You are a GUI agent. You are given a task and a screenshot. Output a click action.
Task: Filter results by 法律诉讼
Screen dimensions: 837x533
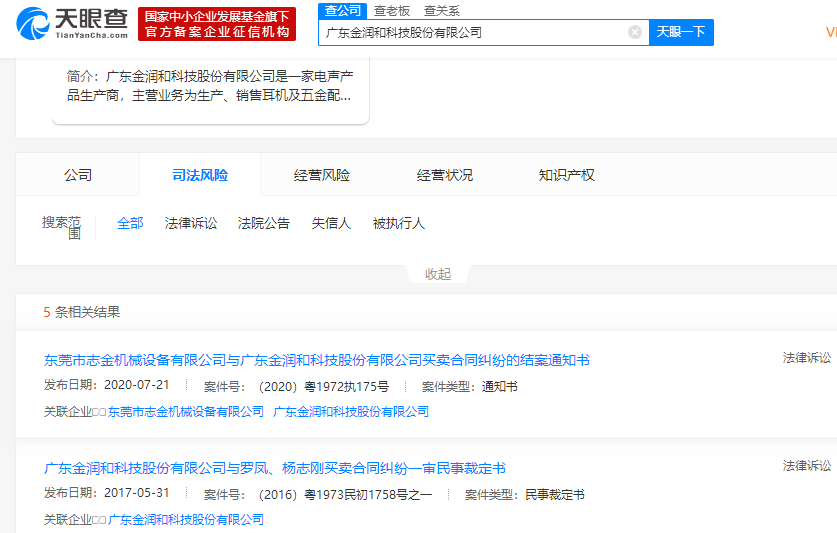pos(191,223)
